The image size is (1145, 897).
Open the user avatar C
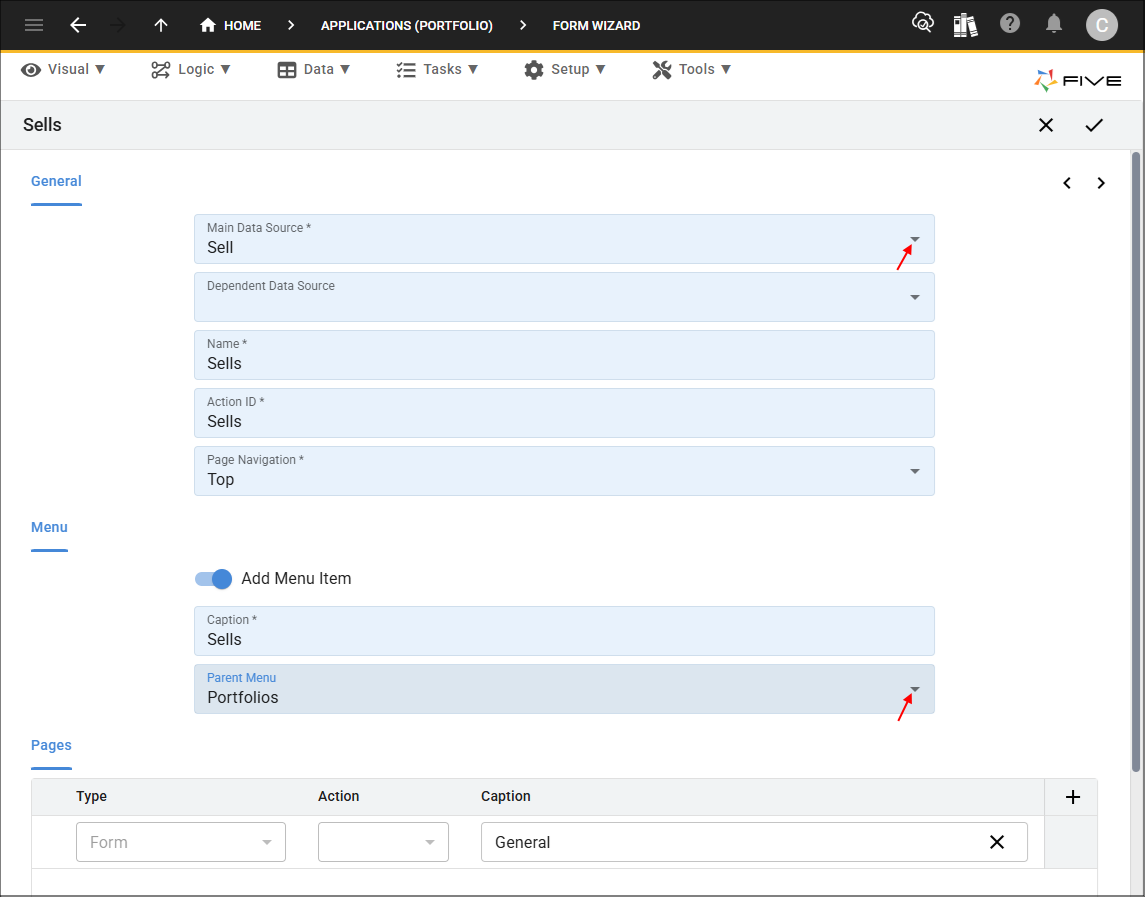click(x=1101, y=25)
